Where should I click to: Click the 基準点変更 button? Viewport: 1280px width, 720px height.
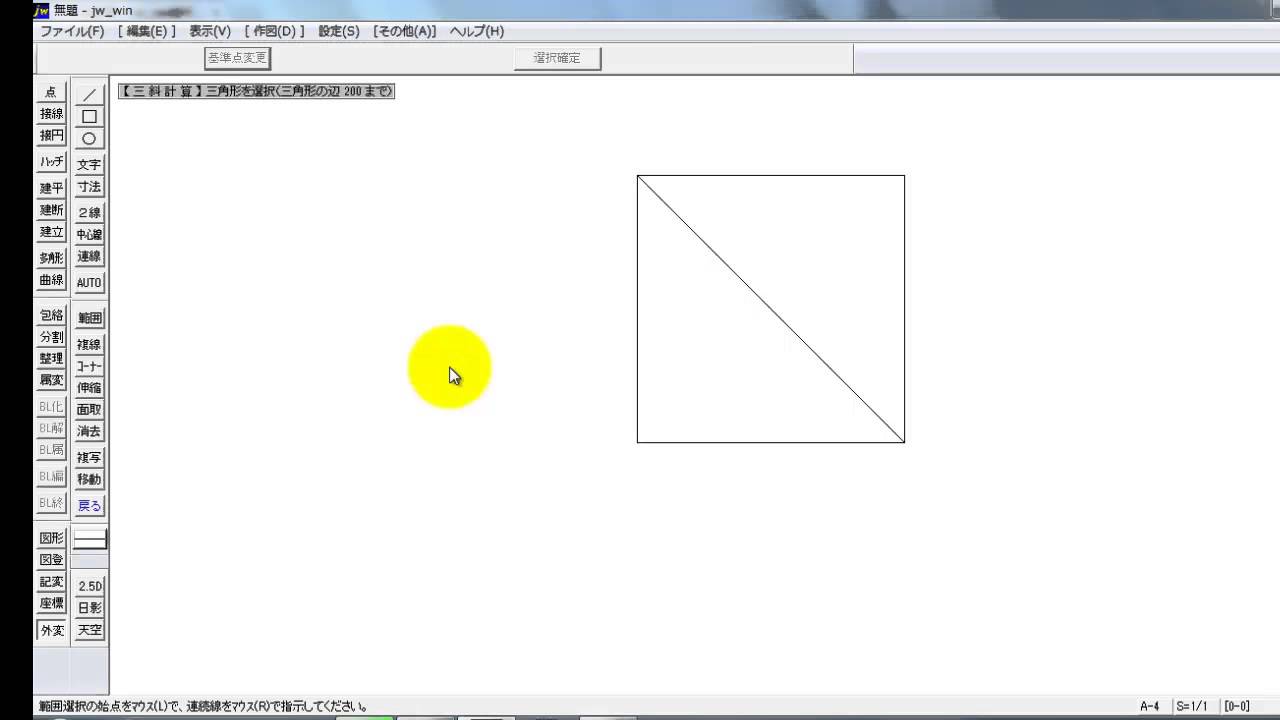pyautogui.click(x=238, y=58)
